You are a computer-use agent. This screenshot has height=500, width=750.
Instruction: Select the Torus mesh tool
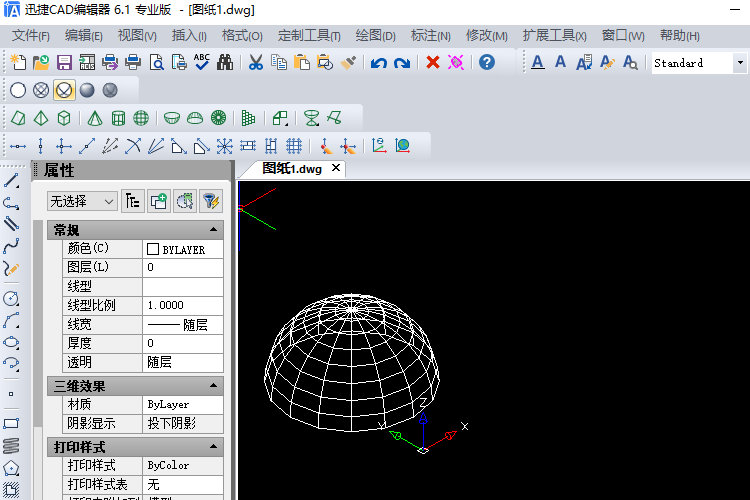click(219, 118)
